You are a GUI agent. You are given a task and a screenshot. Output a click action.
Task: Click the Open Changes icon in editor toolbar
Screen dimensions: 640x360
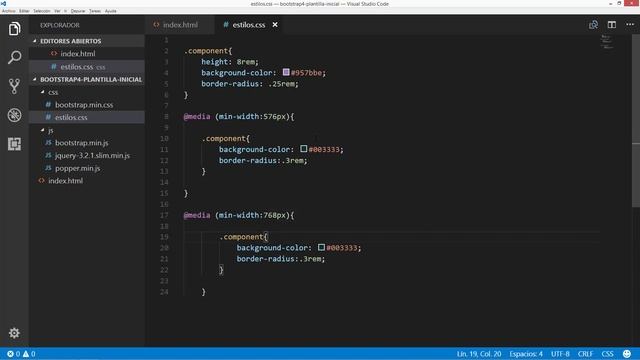click(x=593, y=25)
